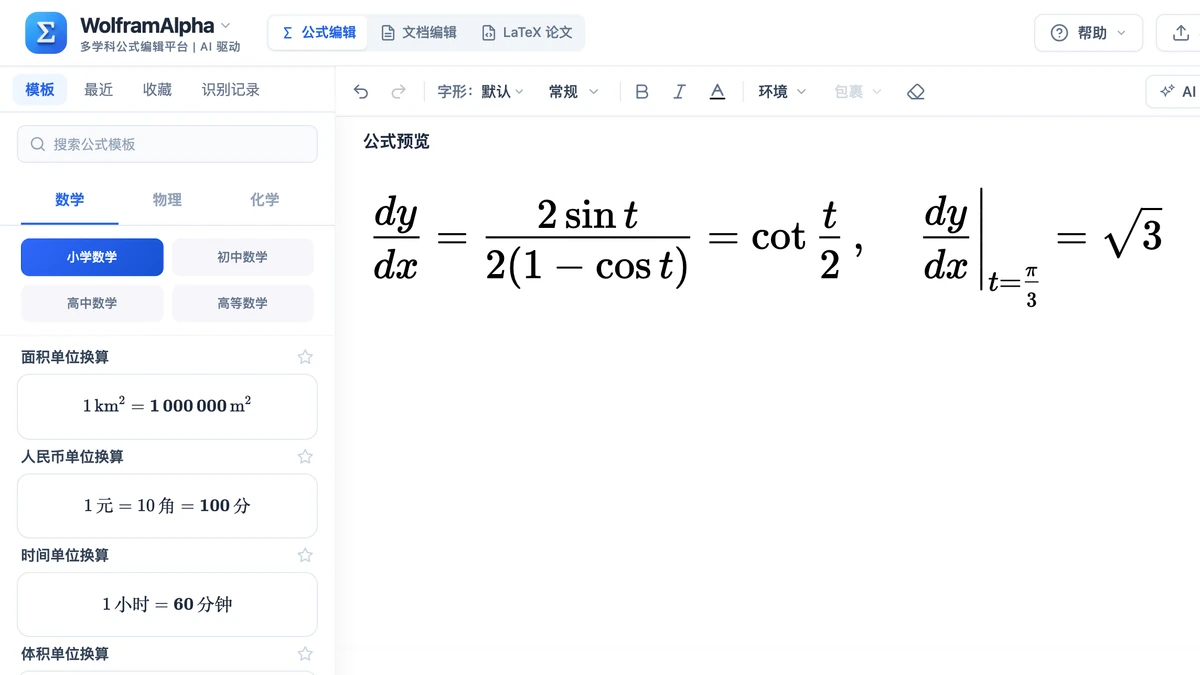Expand the WolframAlpha app name dropdown
Viewport: 1200px width, 675px height.
(225, 25)
